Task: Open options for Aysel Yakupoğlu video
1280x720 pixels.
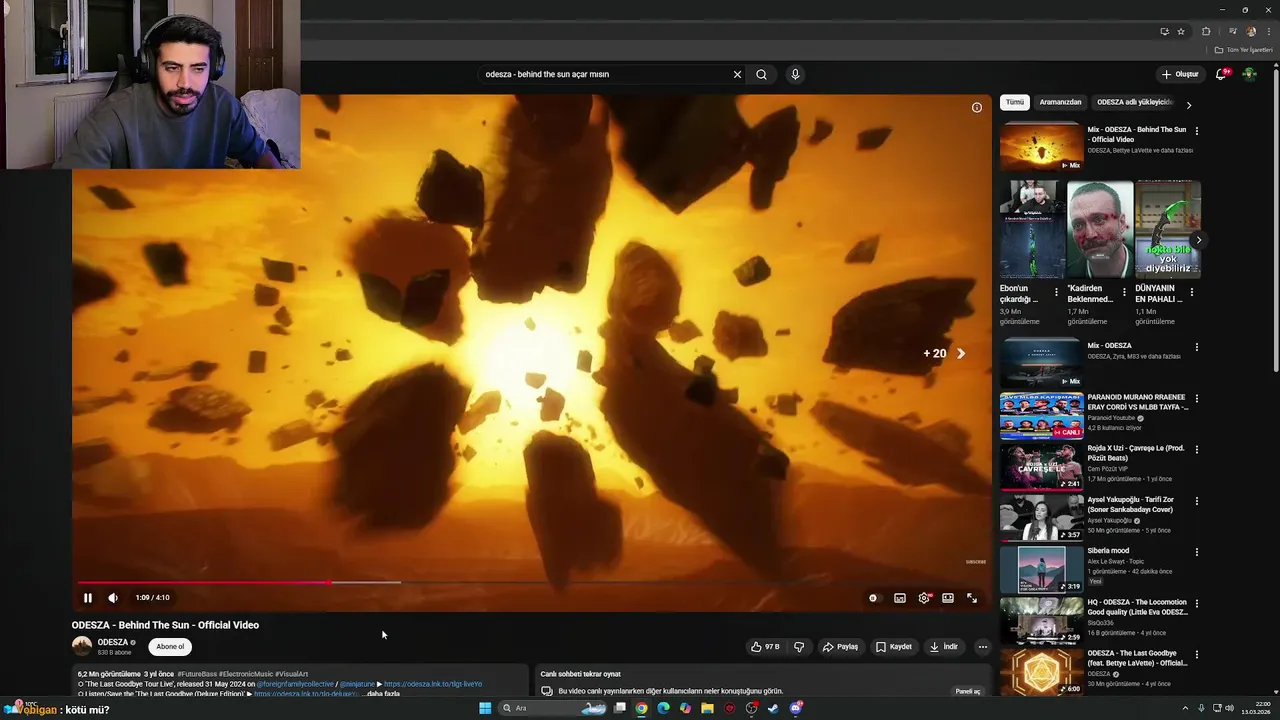Action: pos(1196,501)
